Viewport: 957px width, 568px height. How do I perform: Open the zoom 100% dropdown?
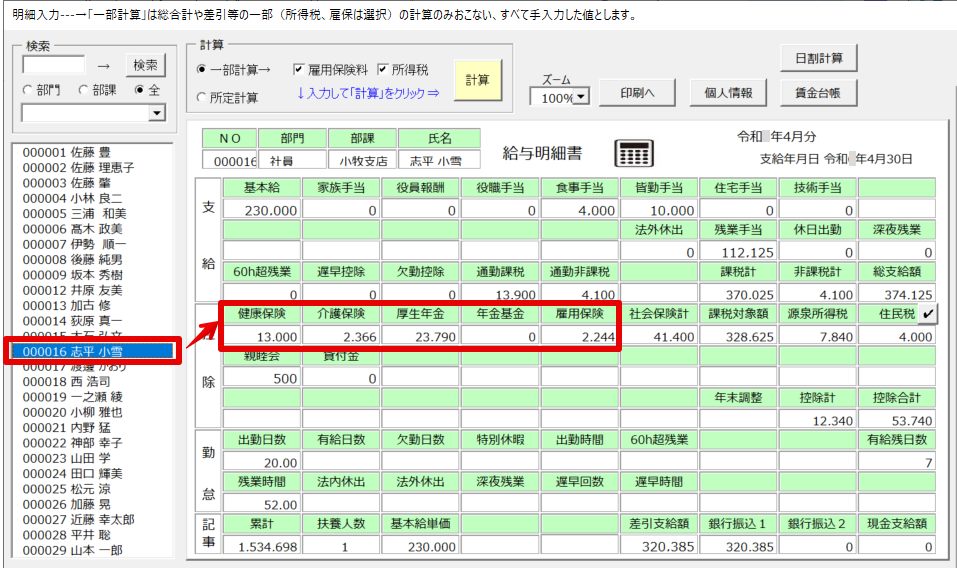[x=580, y=99]
